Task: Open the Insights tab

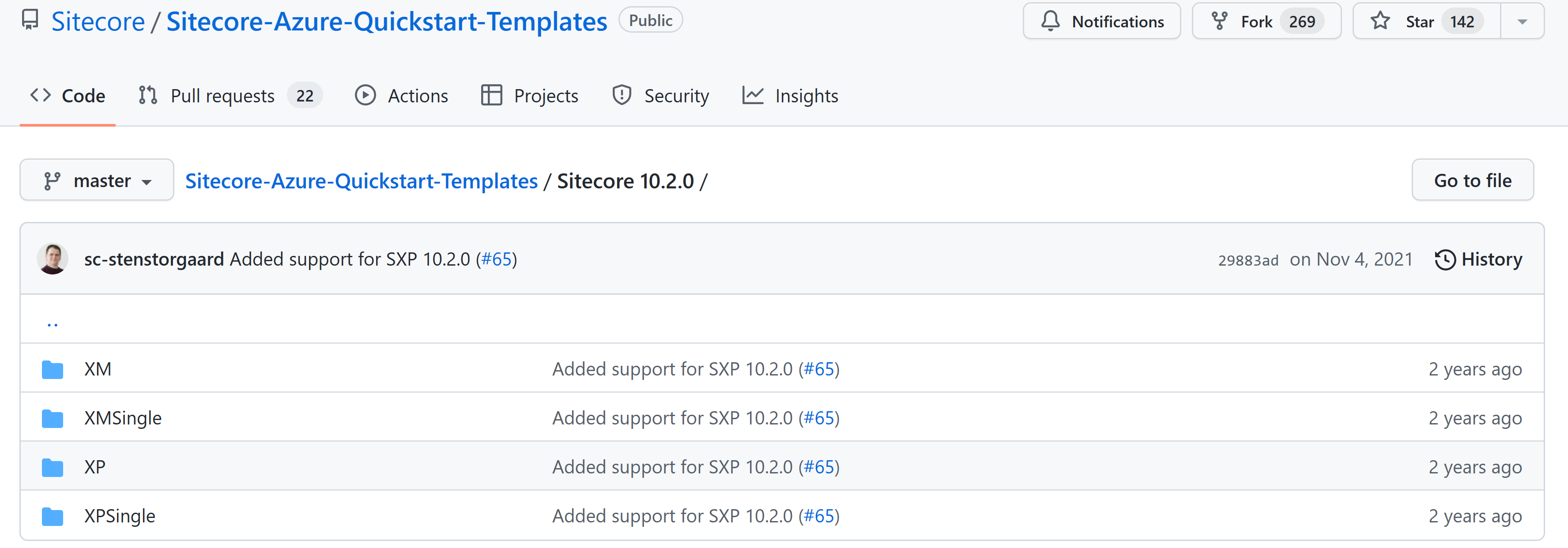Action: click(790, 95)
